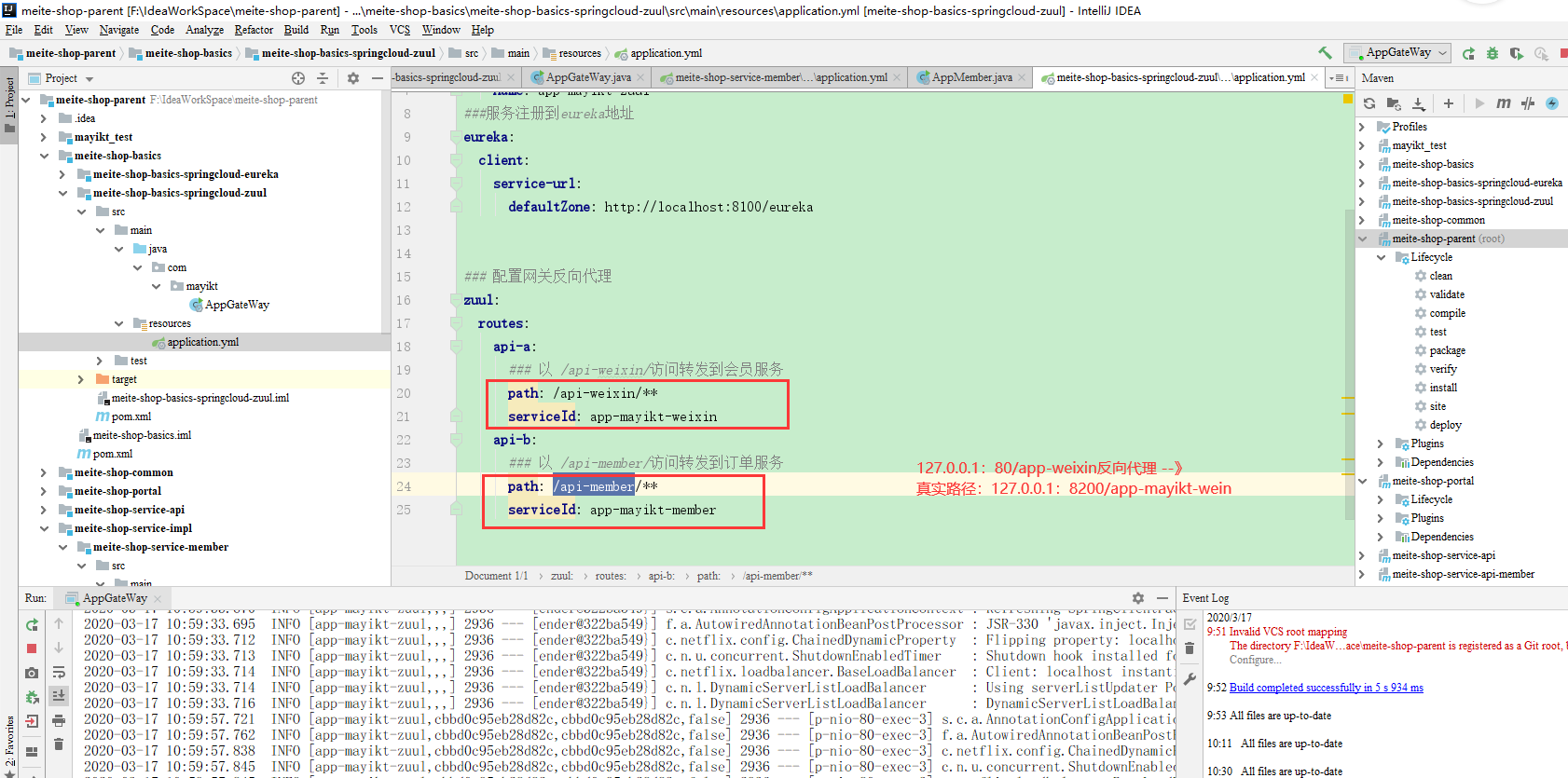Open Run panel settings gear
The height and width of the screenshot is (778, 1568).
pyautogui.click(x=1138, y=598)
